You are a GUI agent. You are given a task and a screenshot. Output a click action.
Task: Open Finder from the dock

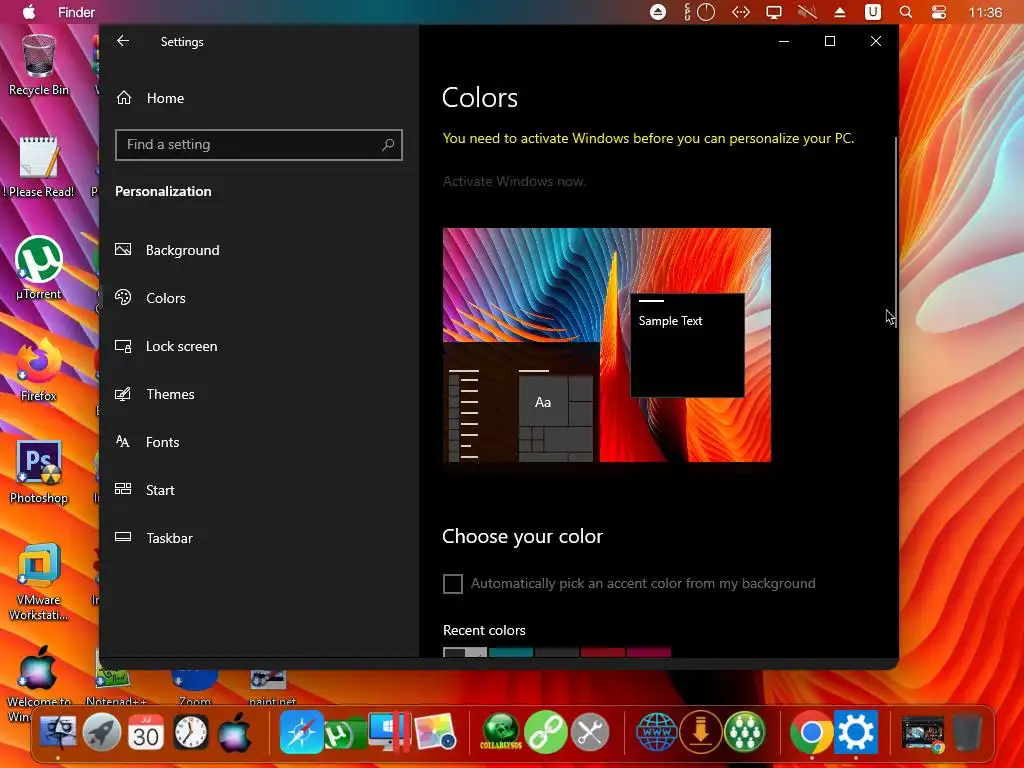tap(58, 733)
